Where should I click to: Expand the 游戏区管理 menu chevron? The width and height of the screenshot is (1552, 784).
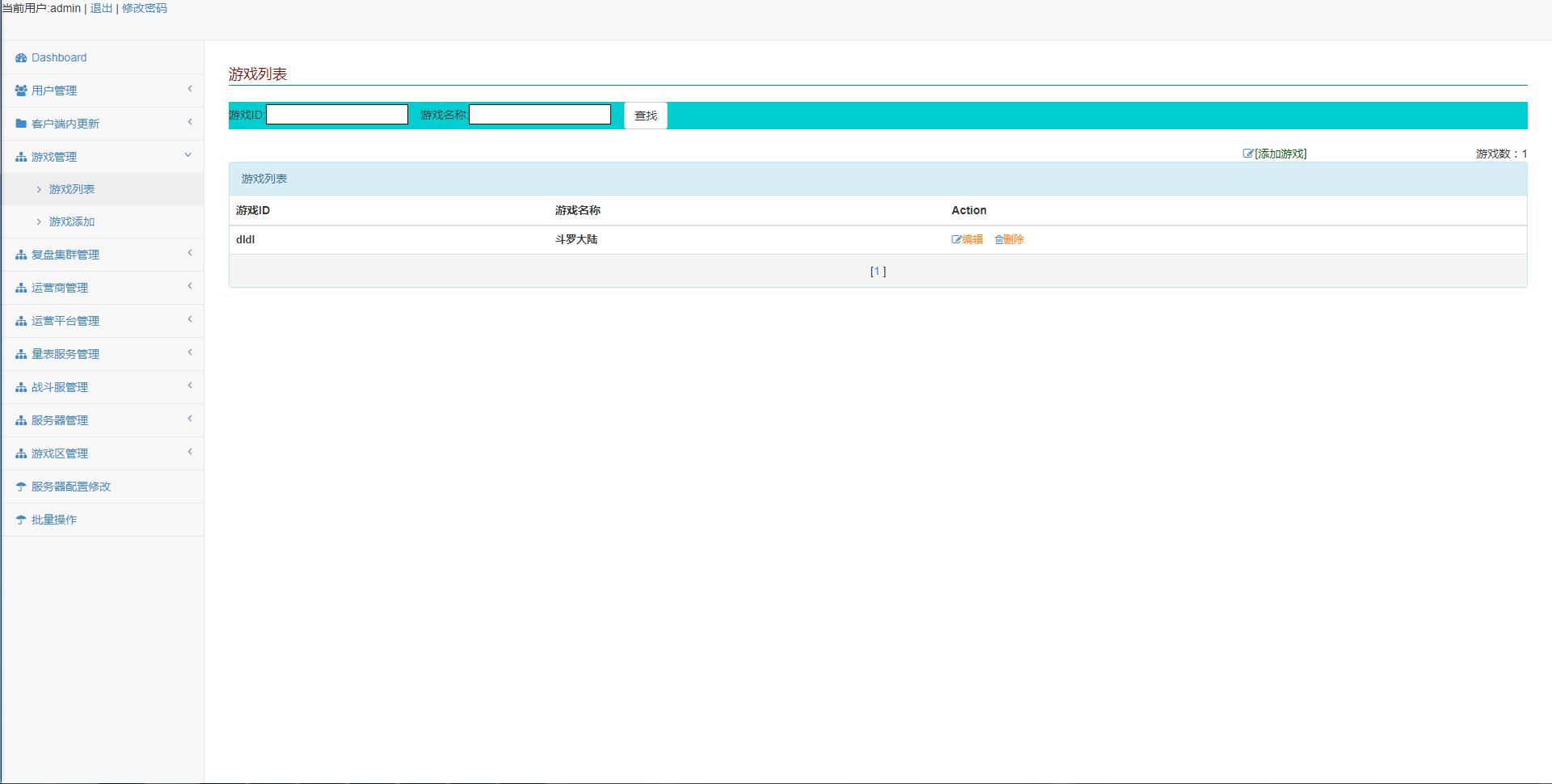tap(190, 452)
